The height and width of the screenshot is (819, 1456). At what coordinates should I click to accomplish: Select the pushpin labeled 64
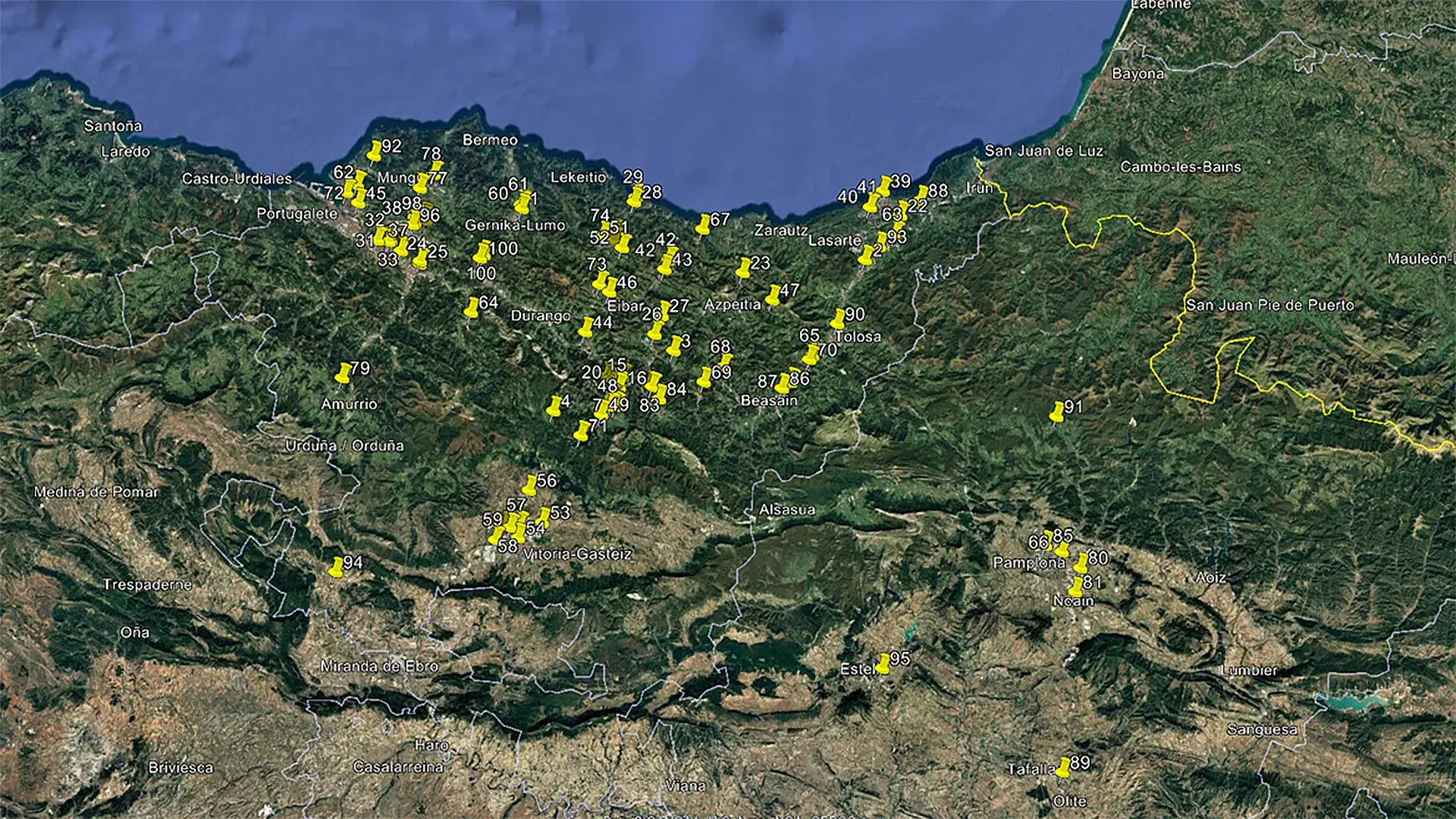point(472,308)
